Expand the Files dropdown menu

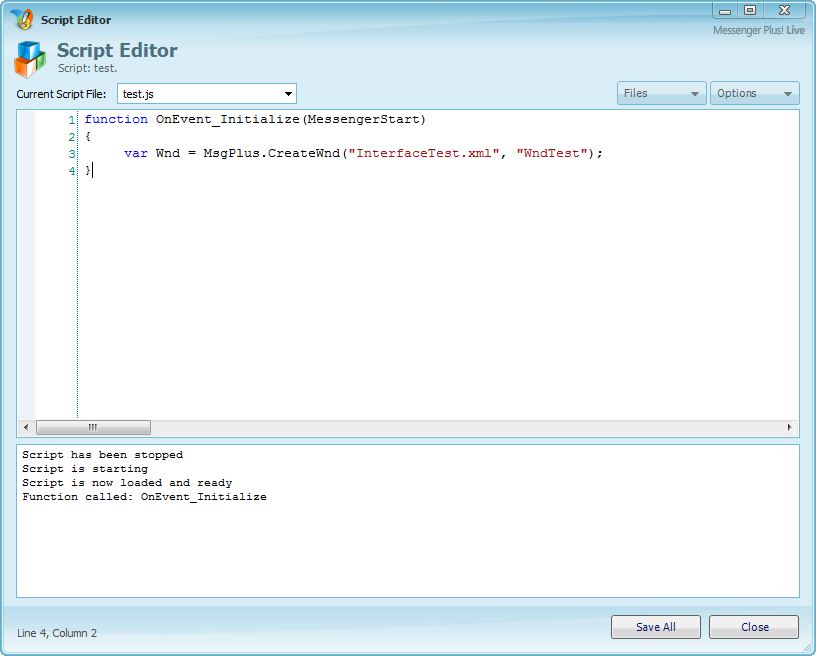661,93
